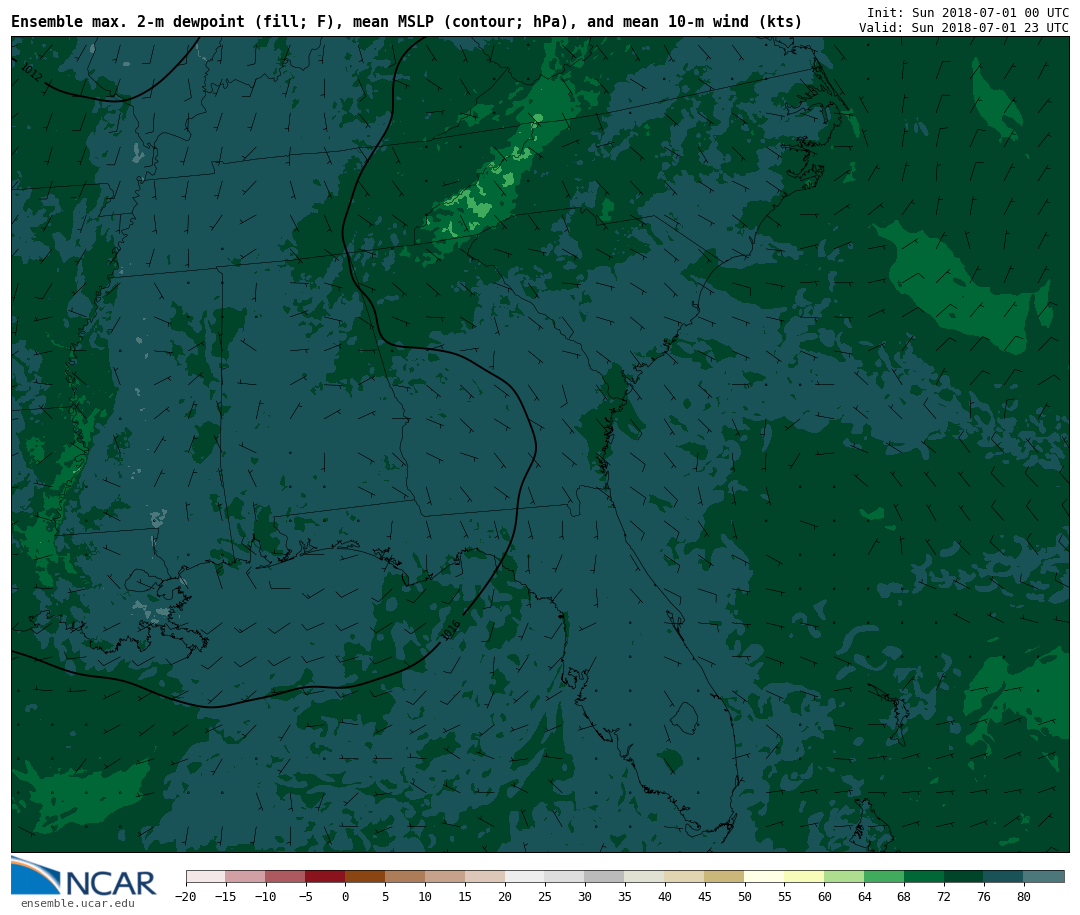
Task: Click the NCAR logo
Action: pos(84,877)
